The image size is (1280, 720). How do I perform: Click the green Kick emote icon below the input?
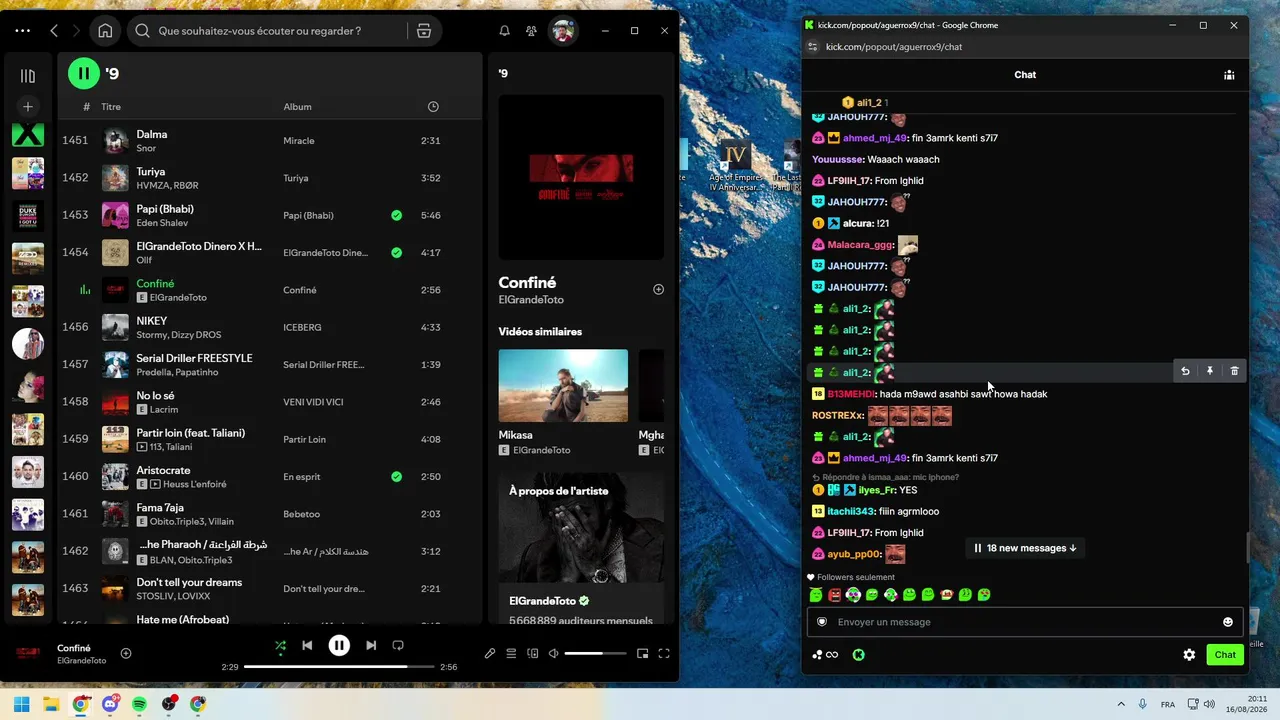tap(858, 655)
